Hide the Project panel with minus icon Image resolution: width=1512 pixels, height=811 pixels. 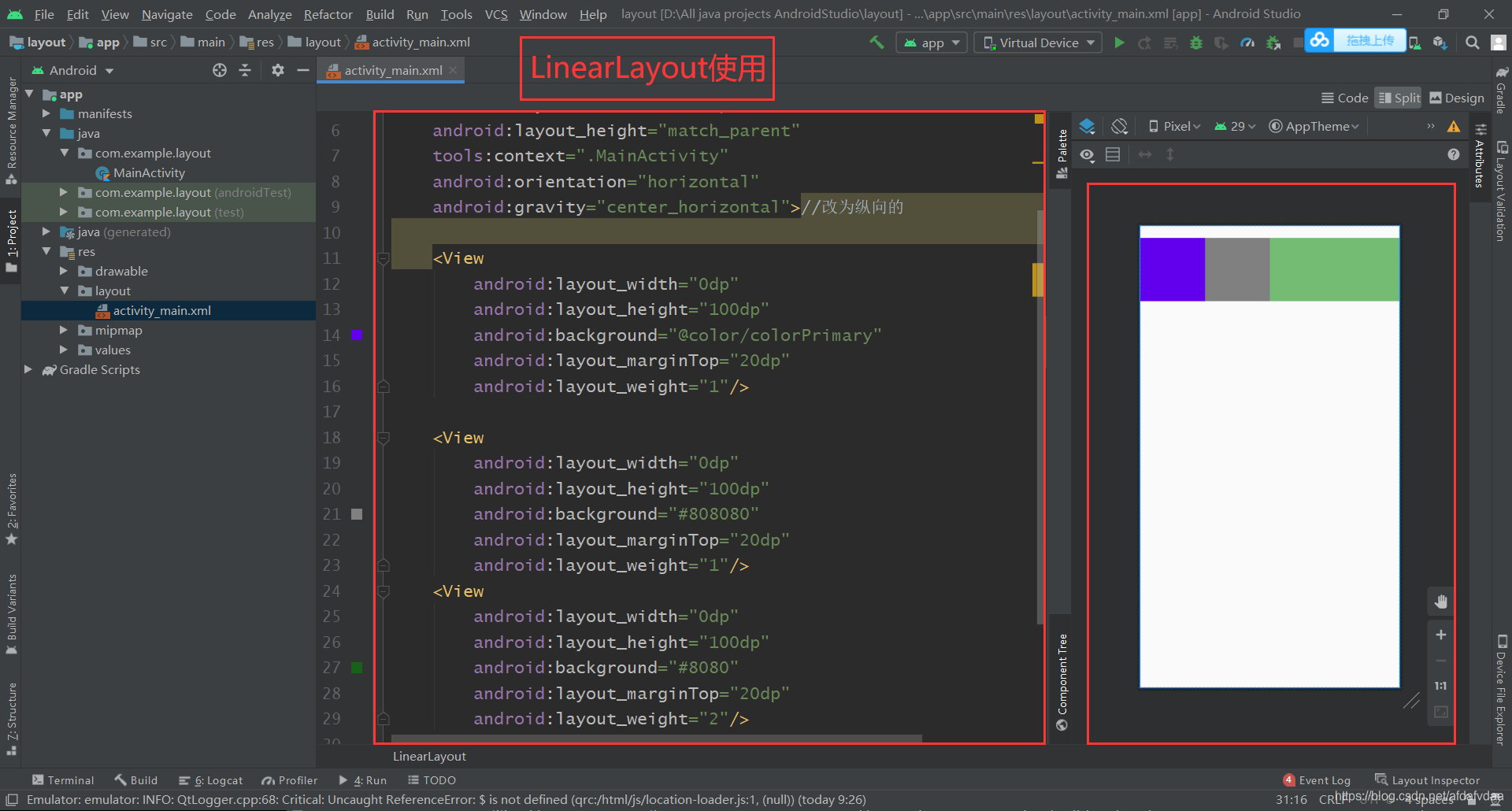pyautogui.click(x=302, y=70)
